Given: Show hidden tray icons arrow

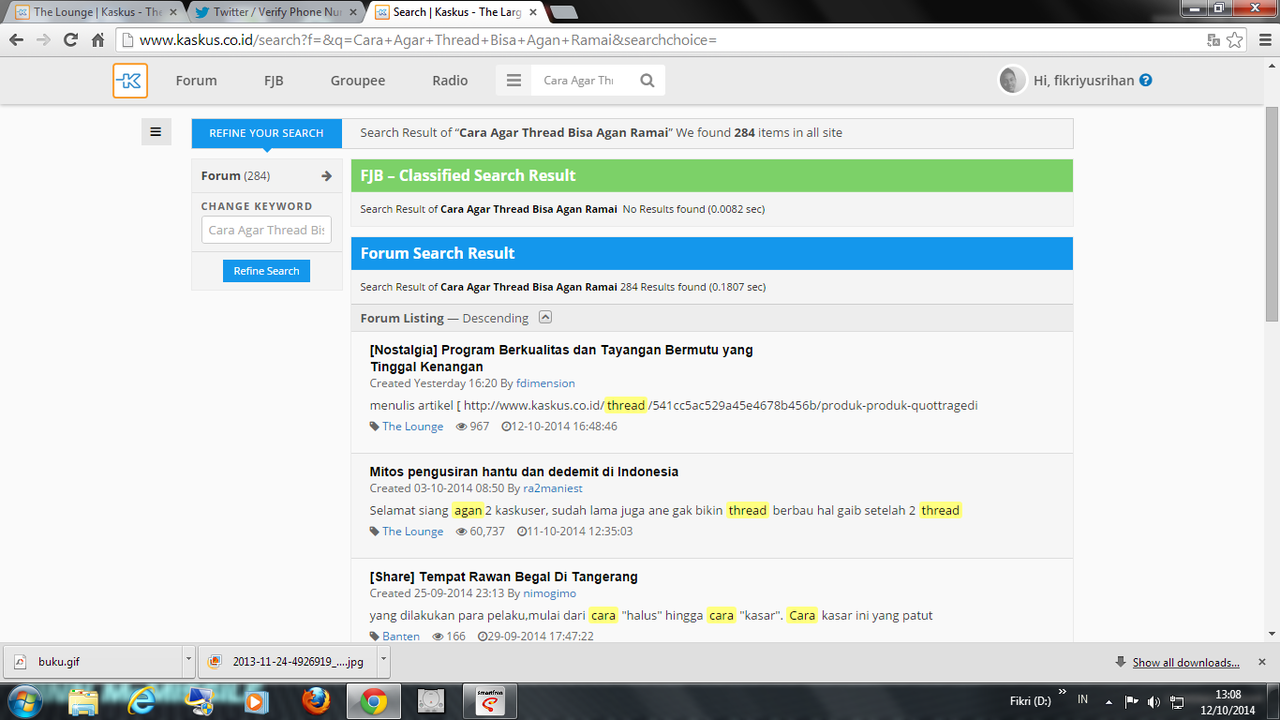Looking at the screenshot, I should [1108, 702].
